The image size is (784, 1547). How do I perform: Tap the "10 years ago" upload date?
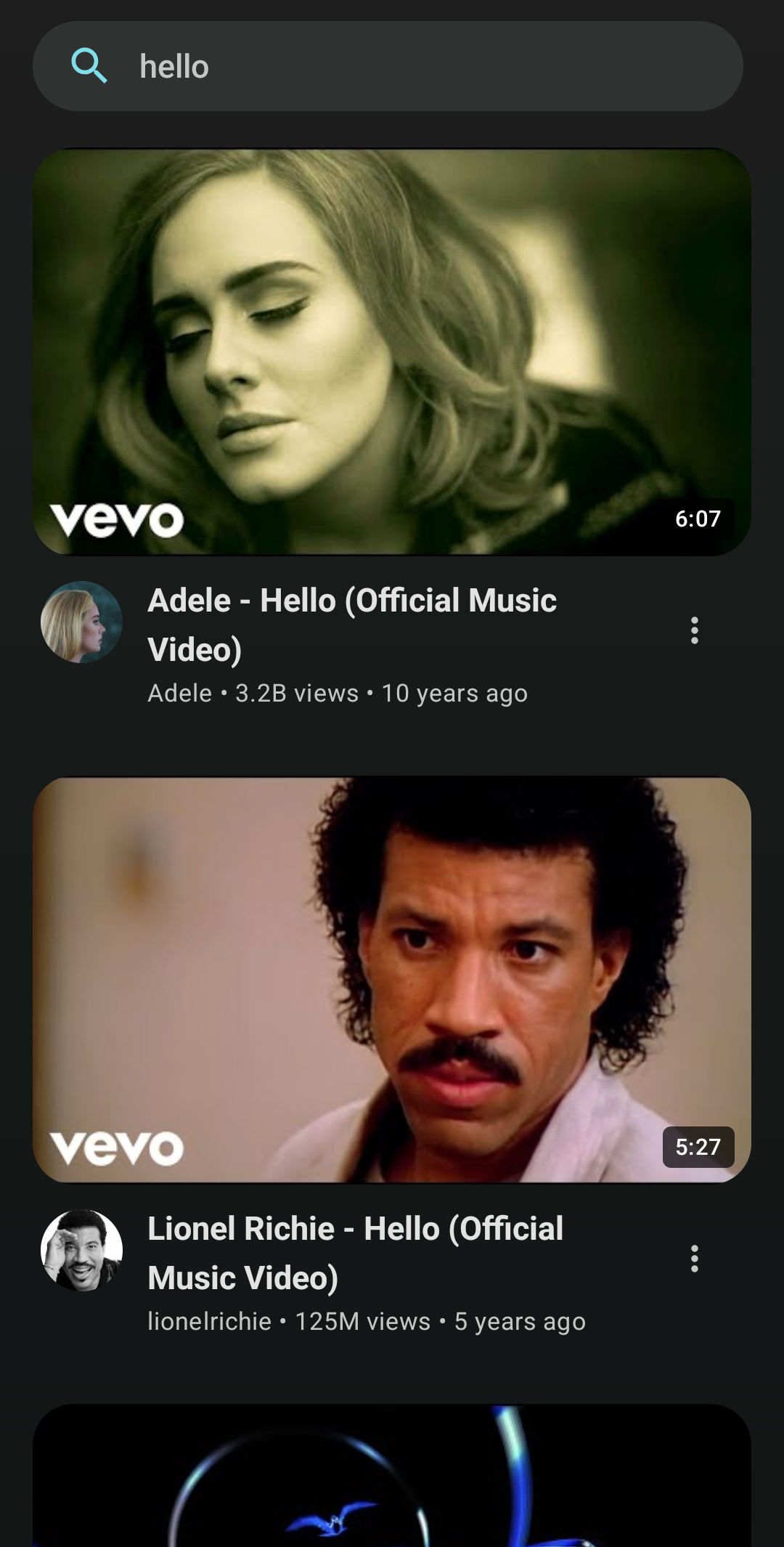[x=454, y=694]
